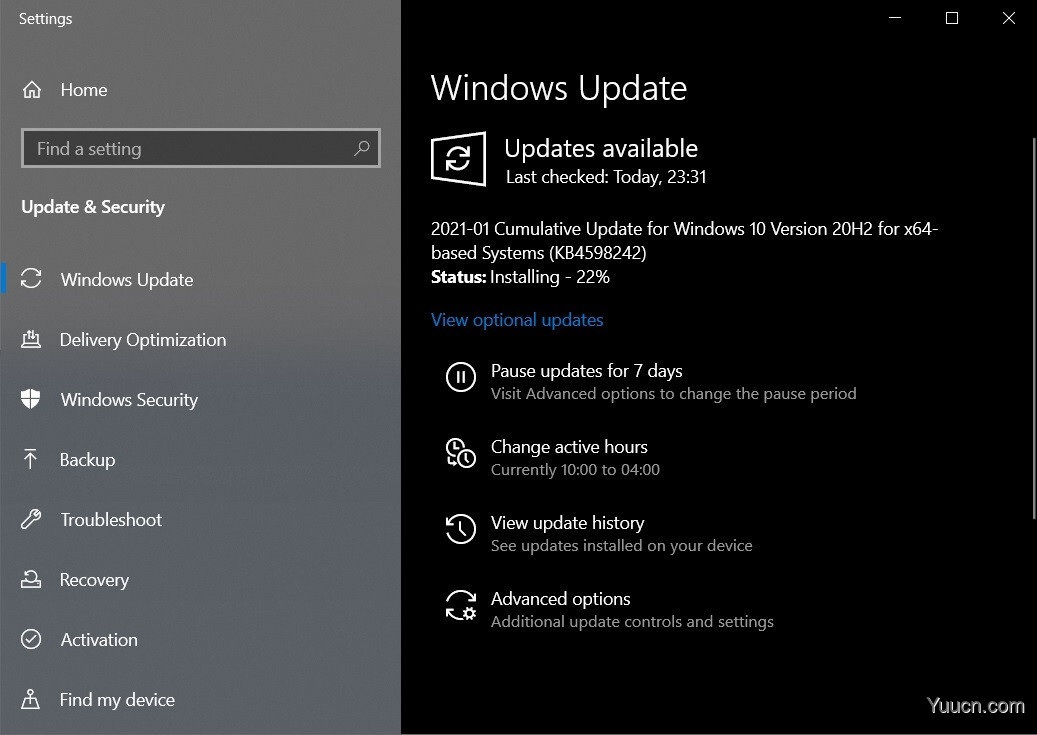Viewport: 1037px width, 735px height.
Task: Click the Backup upload arrow icon
Action: click(x=30, y=458)
